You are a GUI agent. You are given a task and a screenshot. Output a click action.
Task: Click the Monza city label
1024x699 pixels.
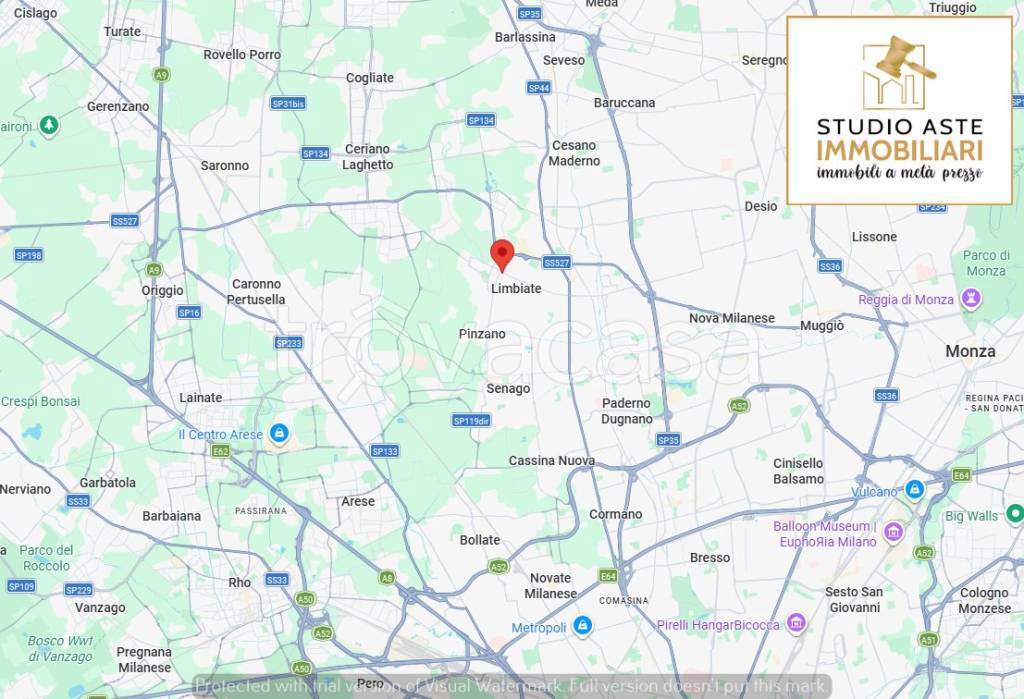click(970, 351)
